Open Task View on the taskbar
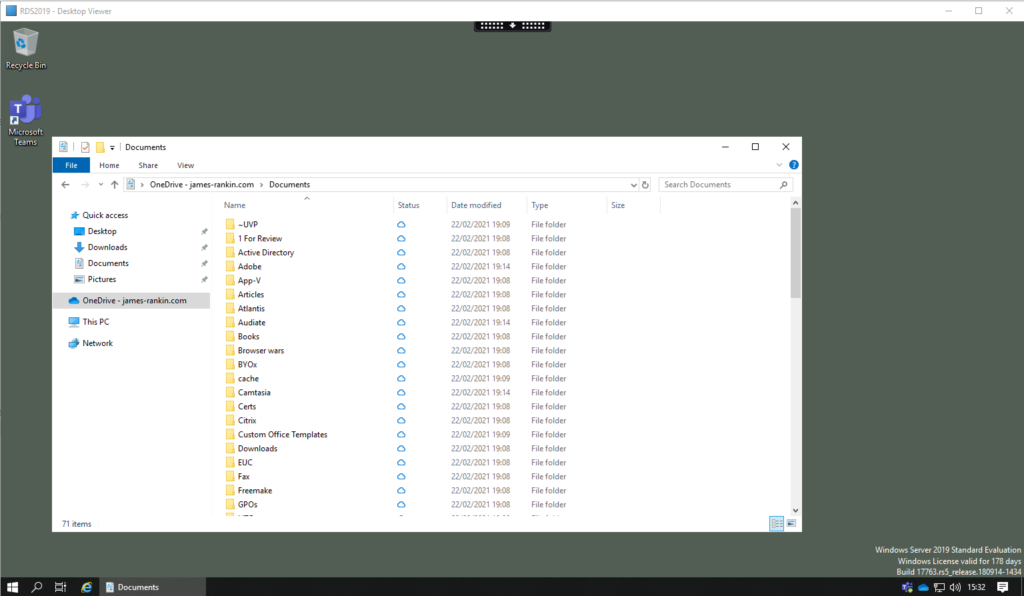The image size is (1024, 596). (61, 587)
